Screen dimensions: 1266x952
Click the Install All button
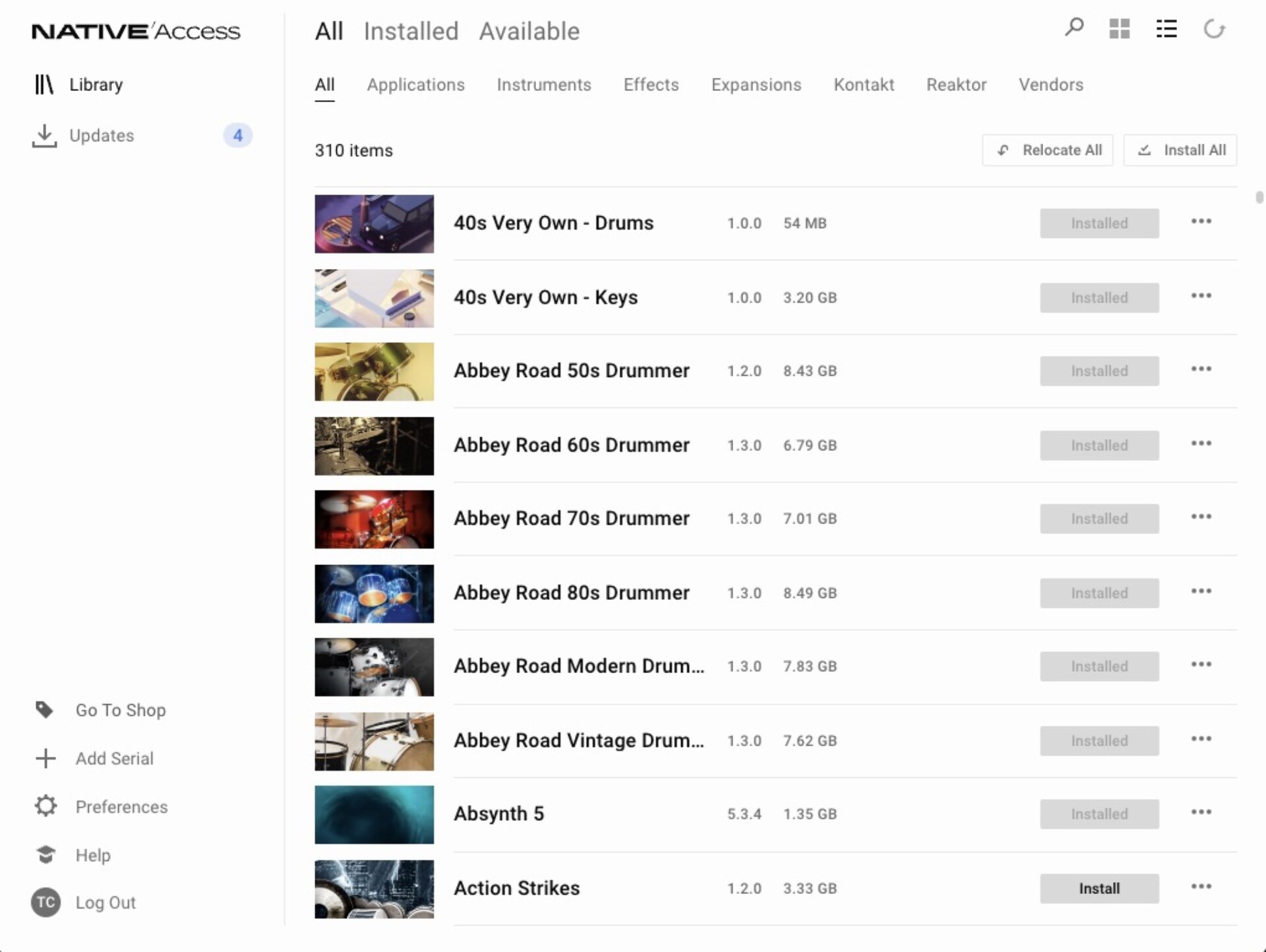point(1180,150)
